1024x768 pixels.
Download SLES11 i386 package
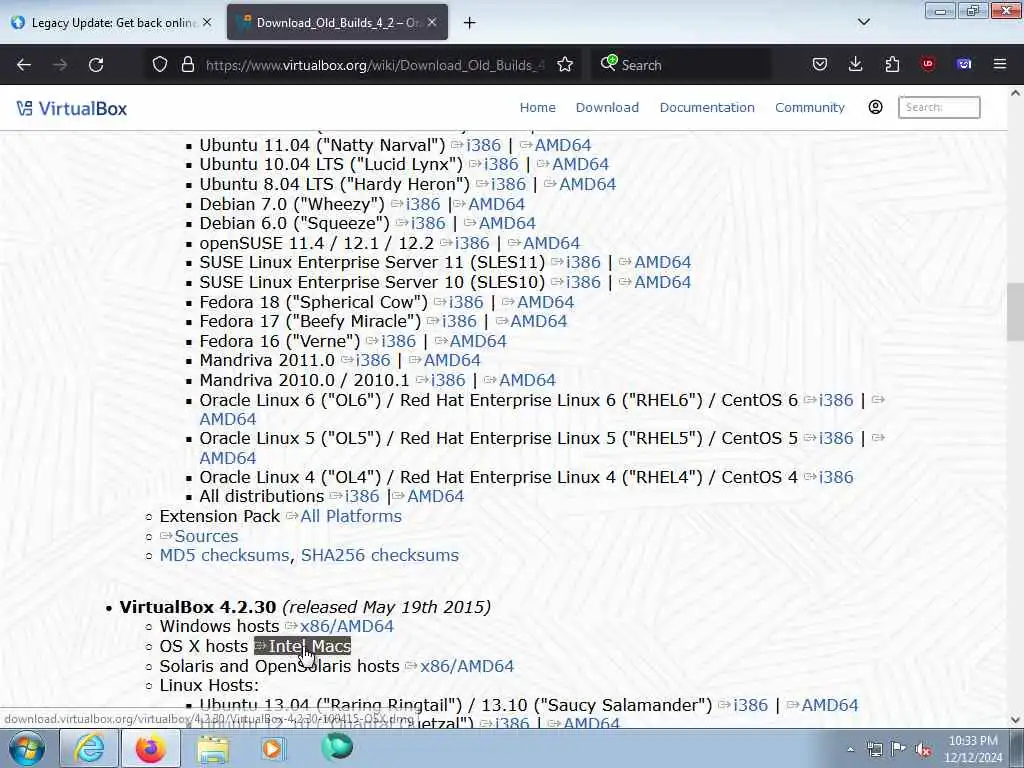(583, 262)
